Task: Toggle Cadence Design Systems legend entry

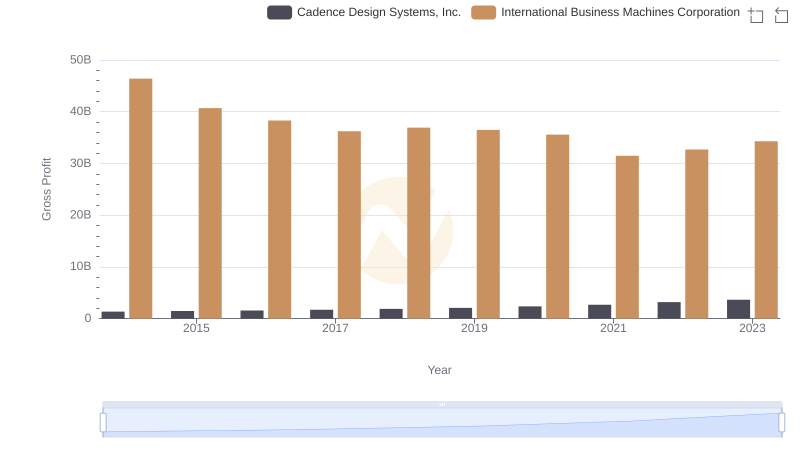Action: pyautogui.click(x=364, y=12)
